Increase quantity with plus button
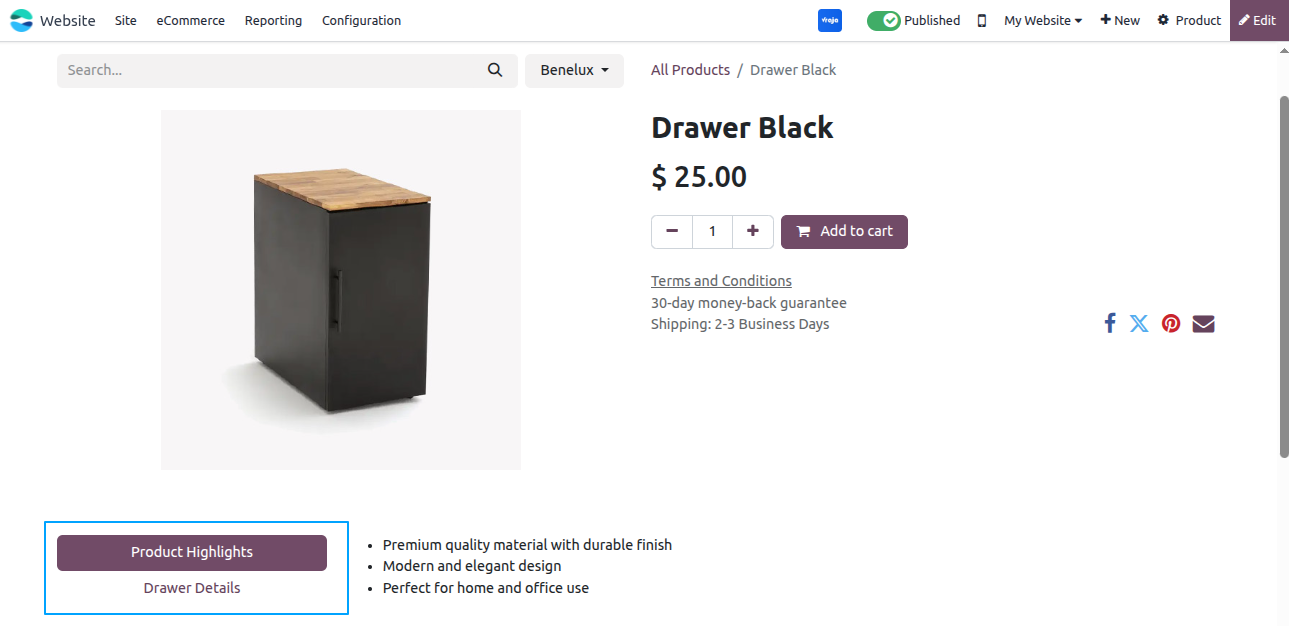 click(x=753, y=231)
